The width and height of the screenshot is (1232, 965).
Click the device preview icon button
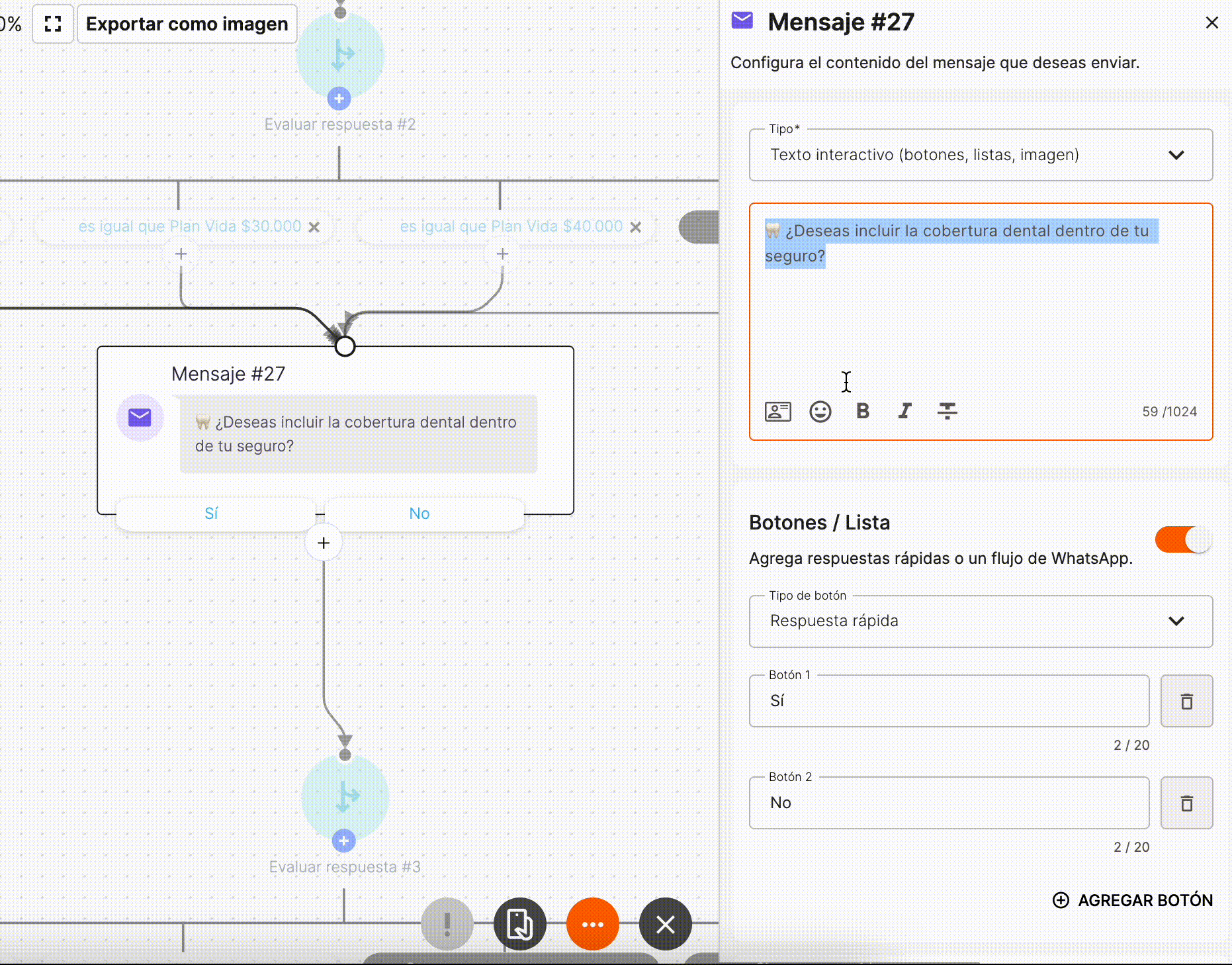coord(519,924)
